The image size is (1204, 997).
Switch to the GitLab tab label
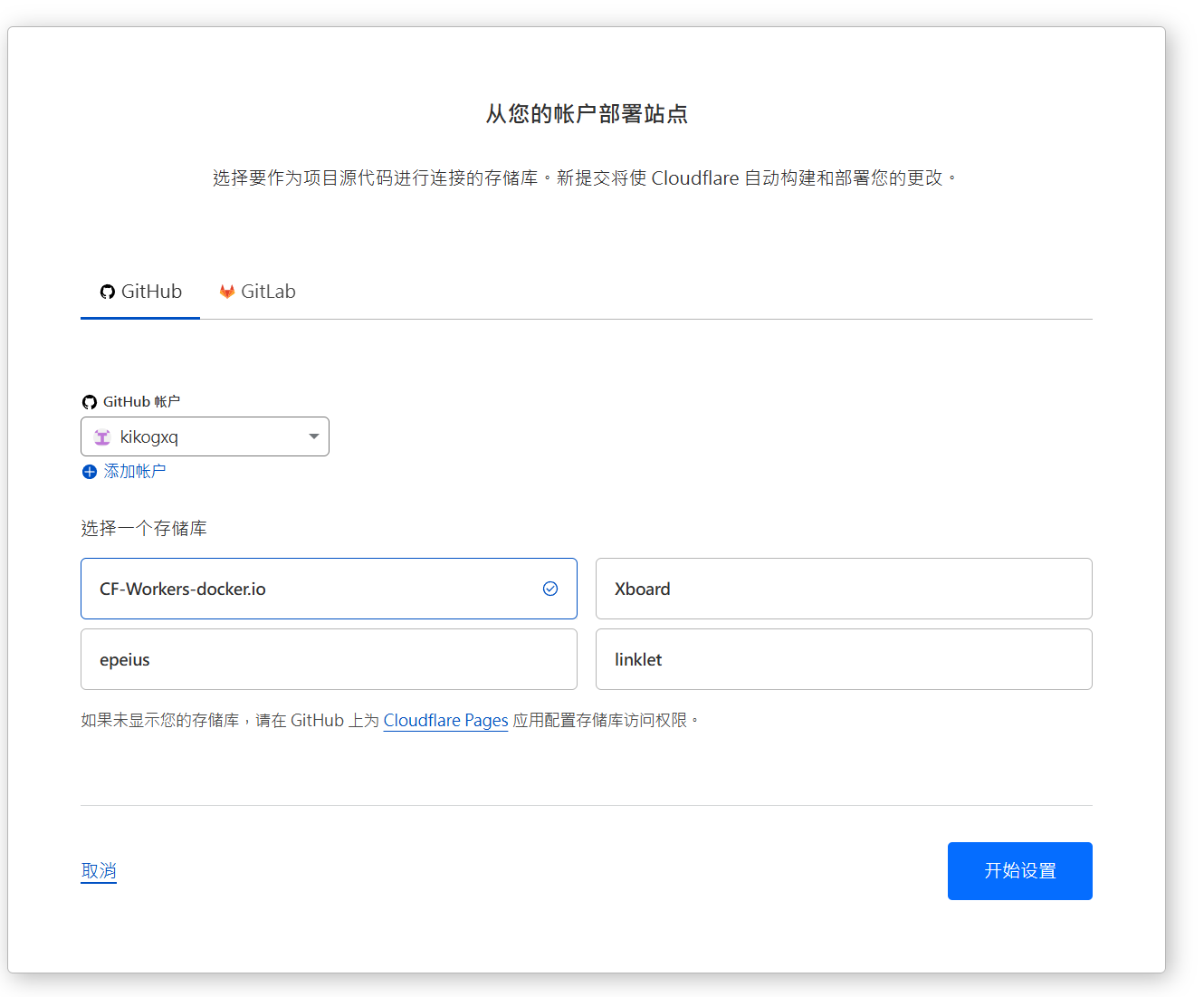pos(268,292)
